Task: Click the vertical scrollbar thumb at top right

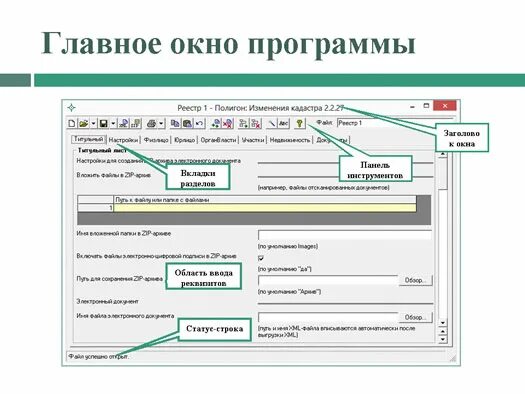Action: [443, 173]
